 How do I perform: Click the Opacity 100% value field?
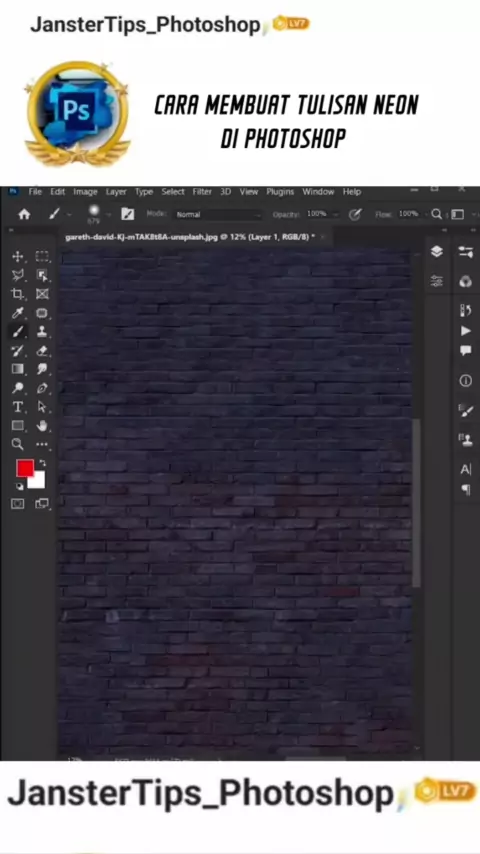[x=317, y=214]
